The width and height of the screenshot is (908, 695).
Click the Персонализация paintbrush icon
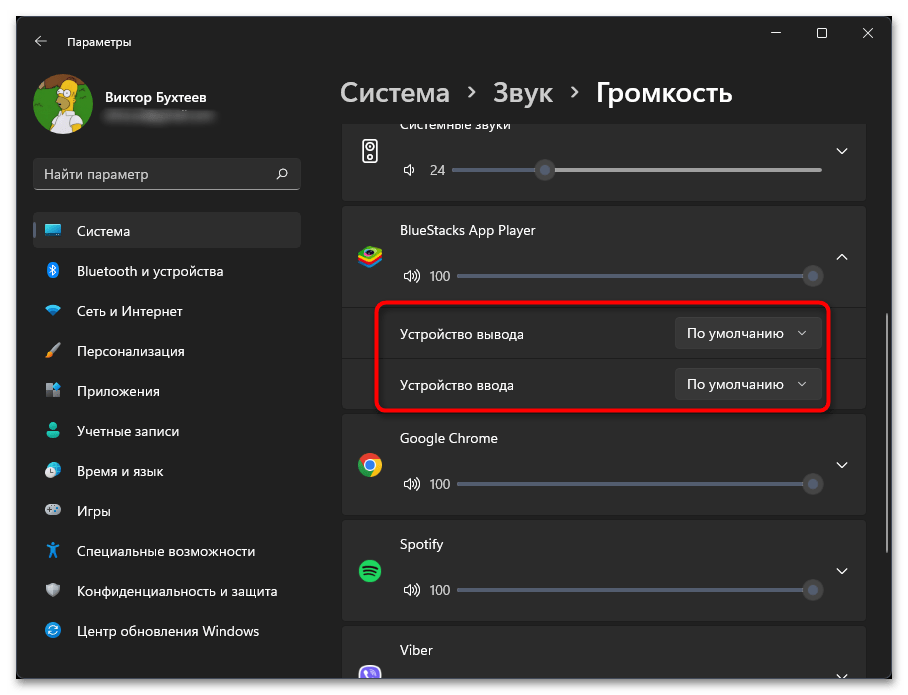(x=53, y=350)
